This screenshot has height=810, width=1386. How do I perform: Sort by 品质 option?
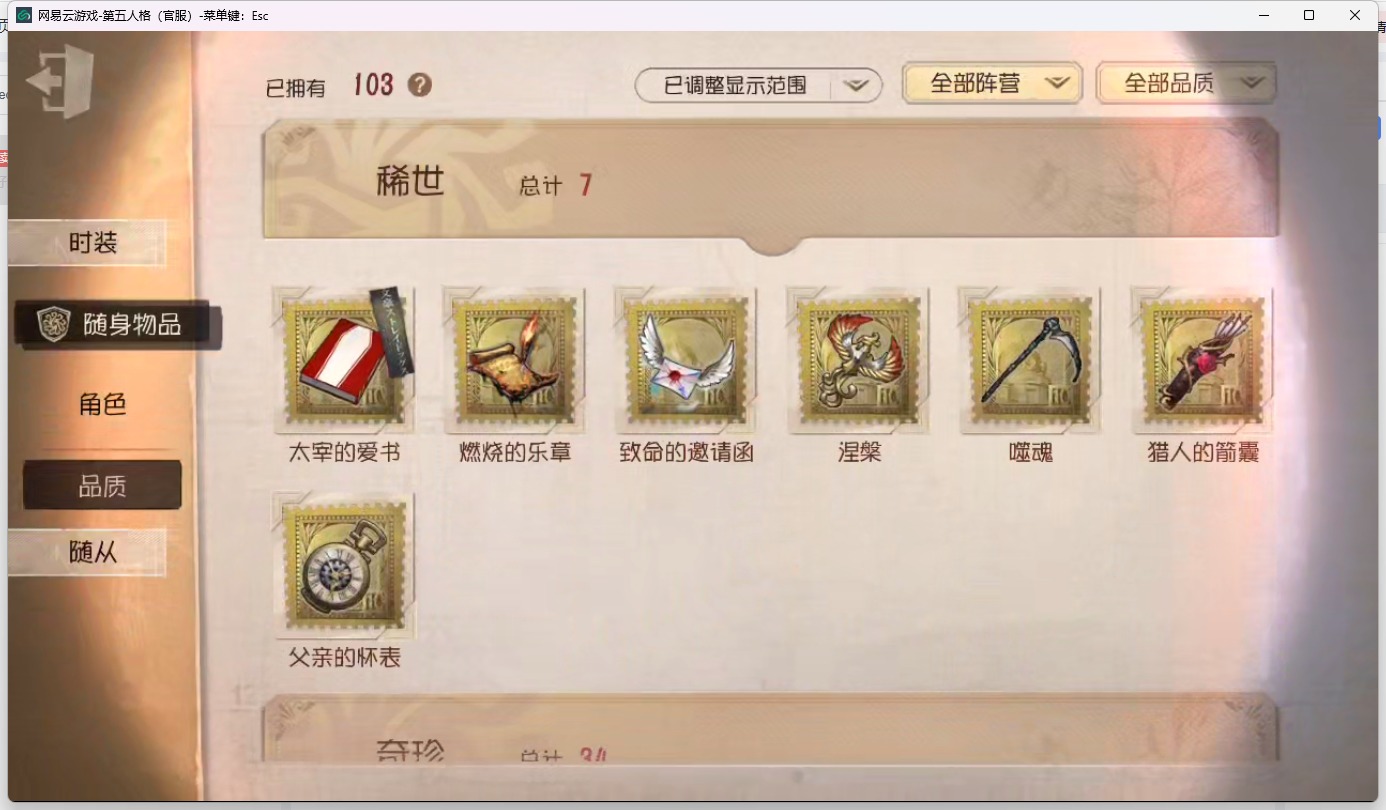point(102,486)
